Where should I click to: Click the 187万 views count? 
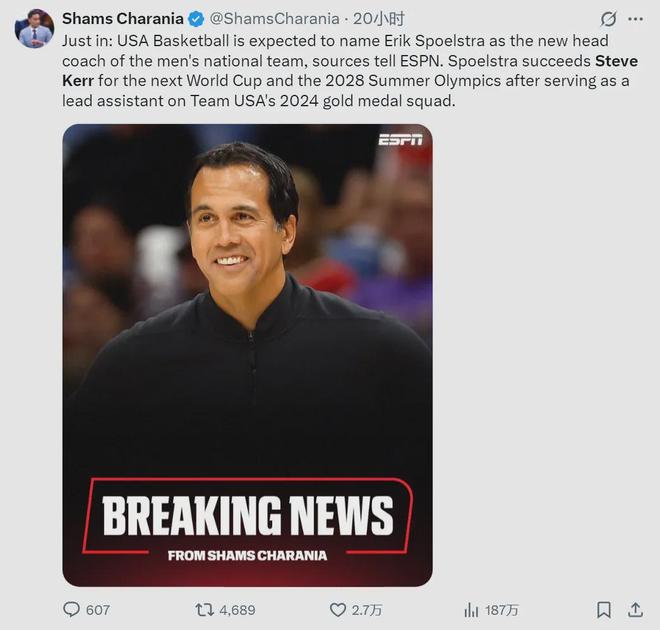pos(502,609)
